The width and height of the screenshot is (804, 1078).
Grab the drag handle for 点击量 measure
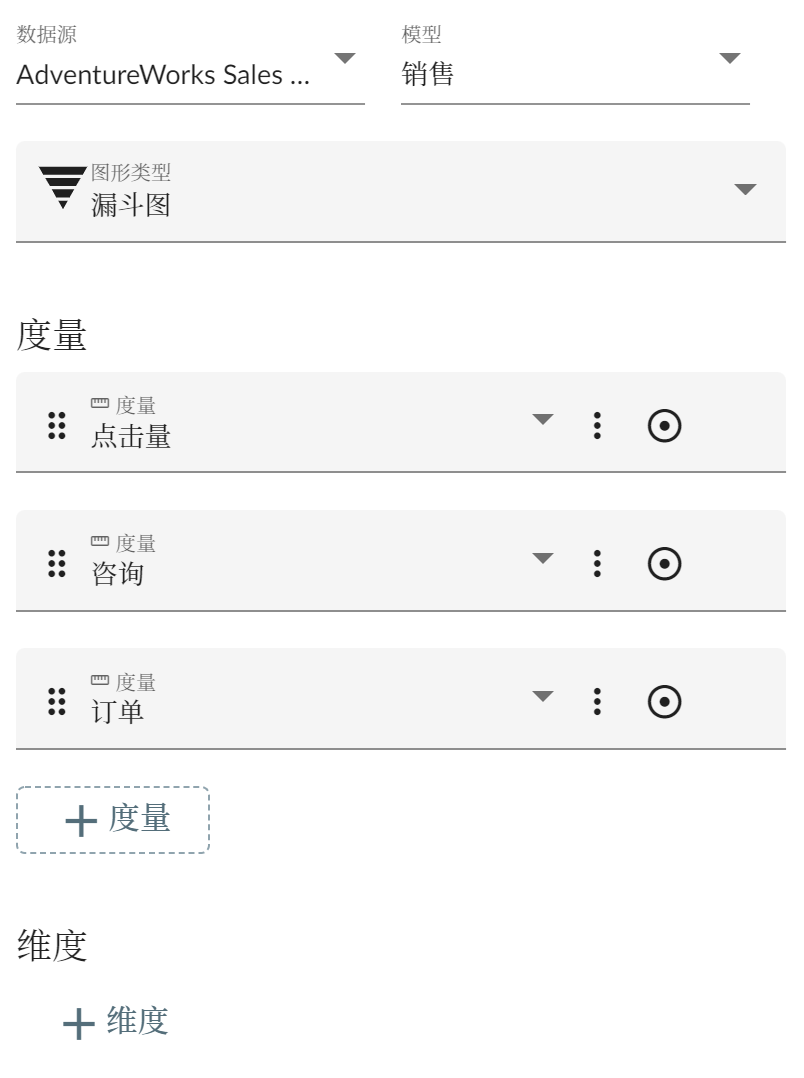point(57,426)
